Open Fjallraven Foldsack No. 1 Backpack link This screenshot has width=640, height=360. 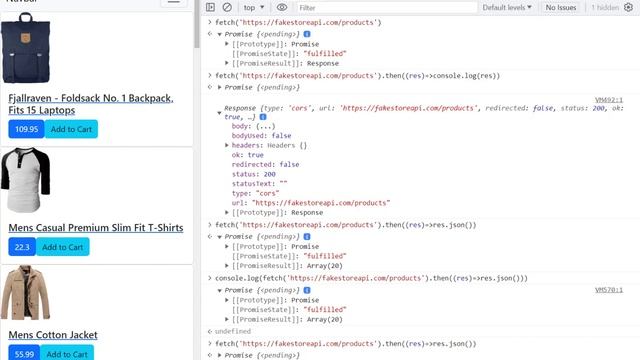pos(91,104)
